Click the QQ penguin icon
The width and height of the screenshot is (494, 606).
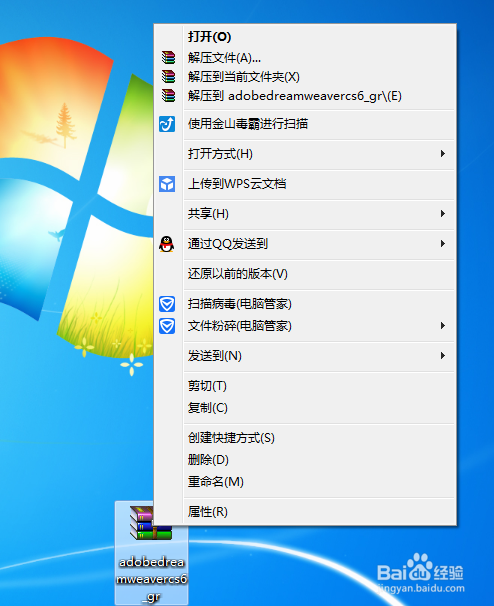(167, 244)
